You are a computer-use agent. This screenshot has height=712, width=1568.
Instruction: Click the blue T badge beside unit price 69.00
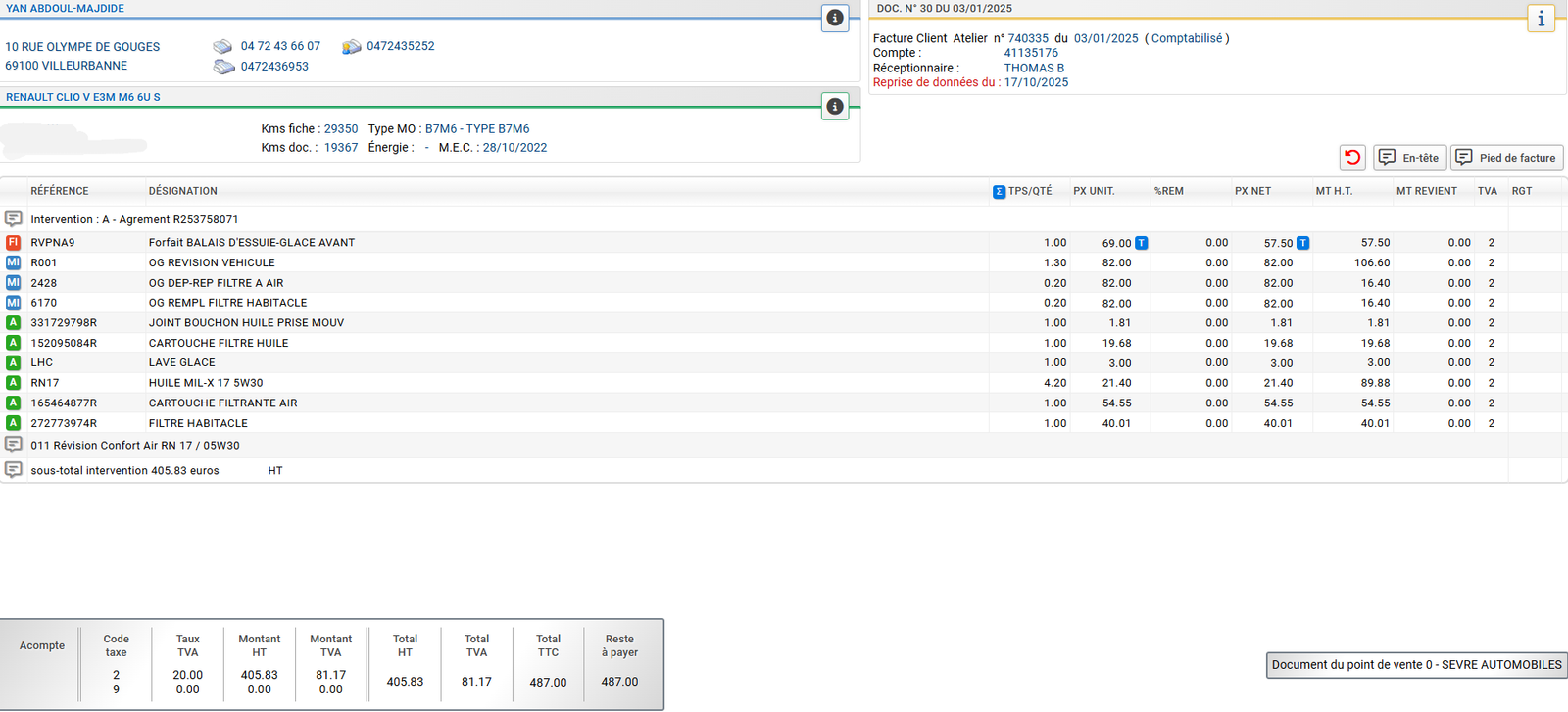coord(1142,243)
